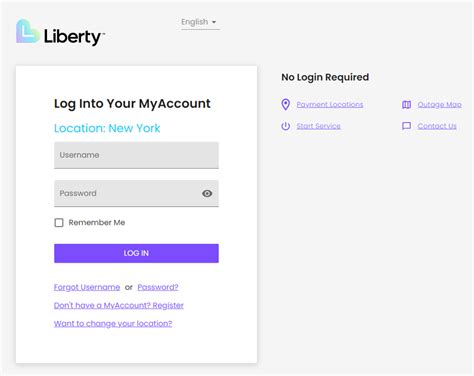Image resolution: width=474 pixels, height=376 pixels.
Task: Open the Start Service link
Action: pyautogui.click(x=318, y=126)
